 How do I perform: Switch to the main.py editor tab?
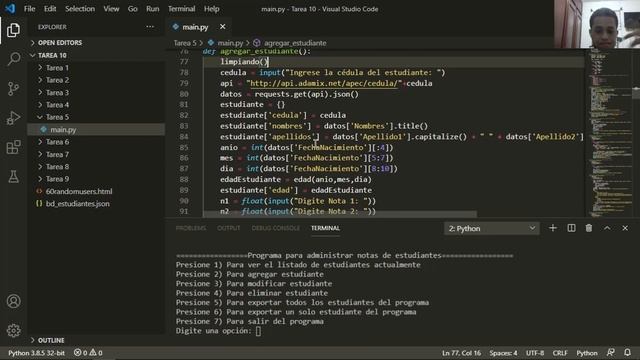[x=195, y=27]
